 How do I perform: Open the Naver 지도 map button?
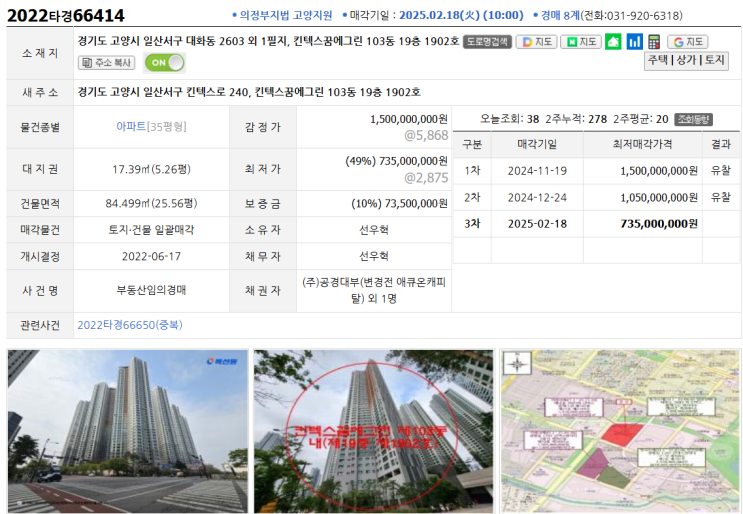point(581,42)
